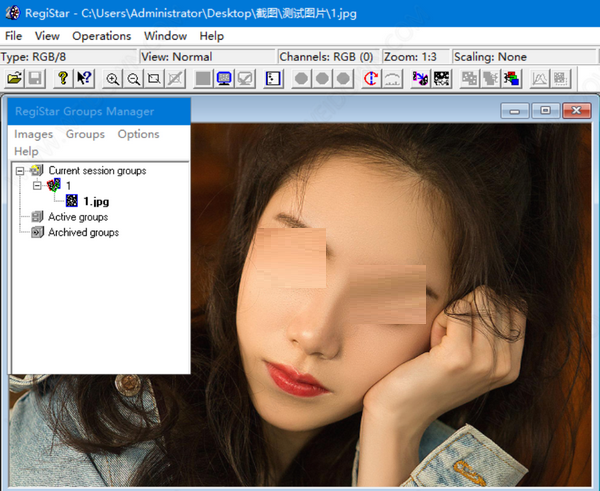Image resolution: width=600 pixels, height=491 pixels.
Task: Click the second grayed combine images icon
Action: 491,79
